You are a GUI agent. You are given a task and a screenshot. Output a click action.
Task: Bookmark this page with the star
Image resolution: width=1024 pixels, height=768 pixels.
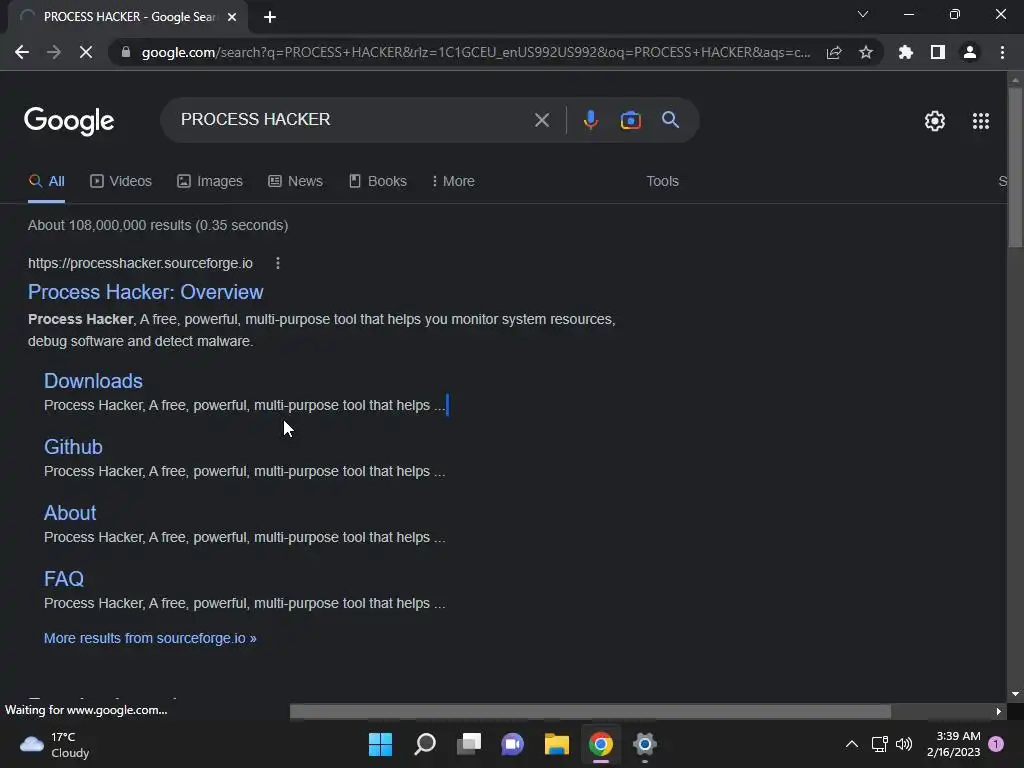point(866,52)
